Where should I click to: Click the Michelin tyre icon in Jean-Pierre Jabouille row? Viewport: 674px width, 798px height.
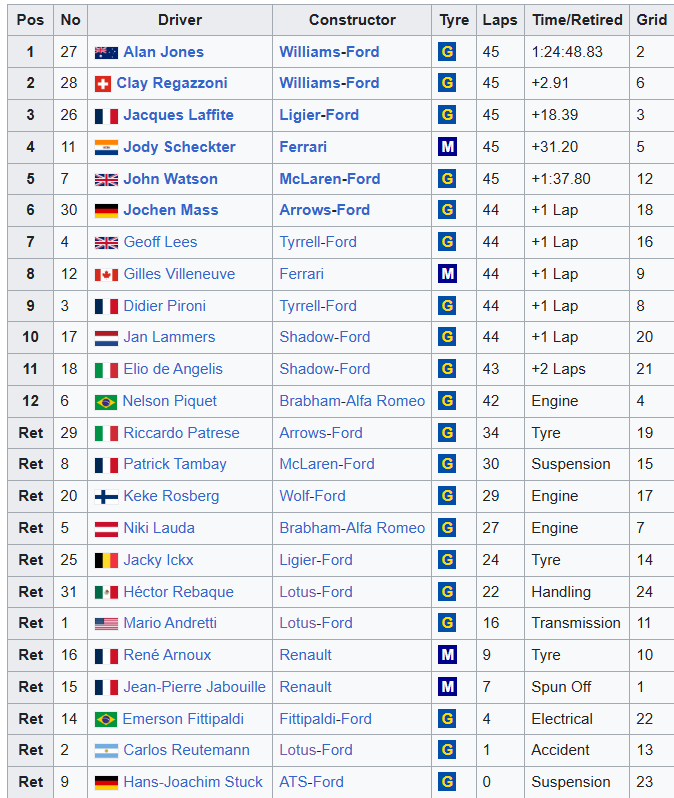(x=447, y=687)
